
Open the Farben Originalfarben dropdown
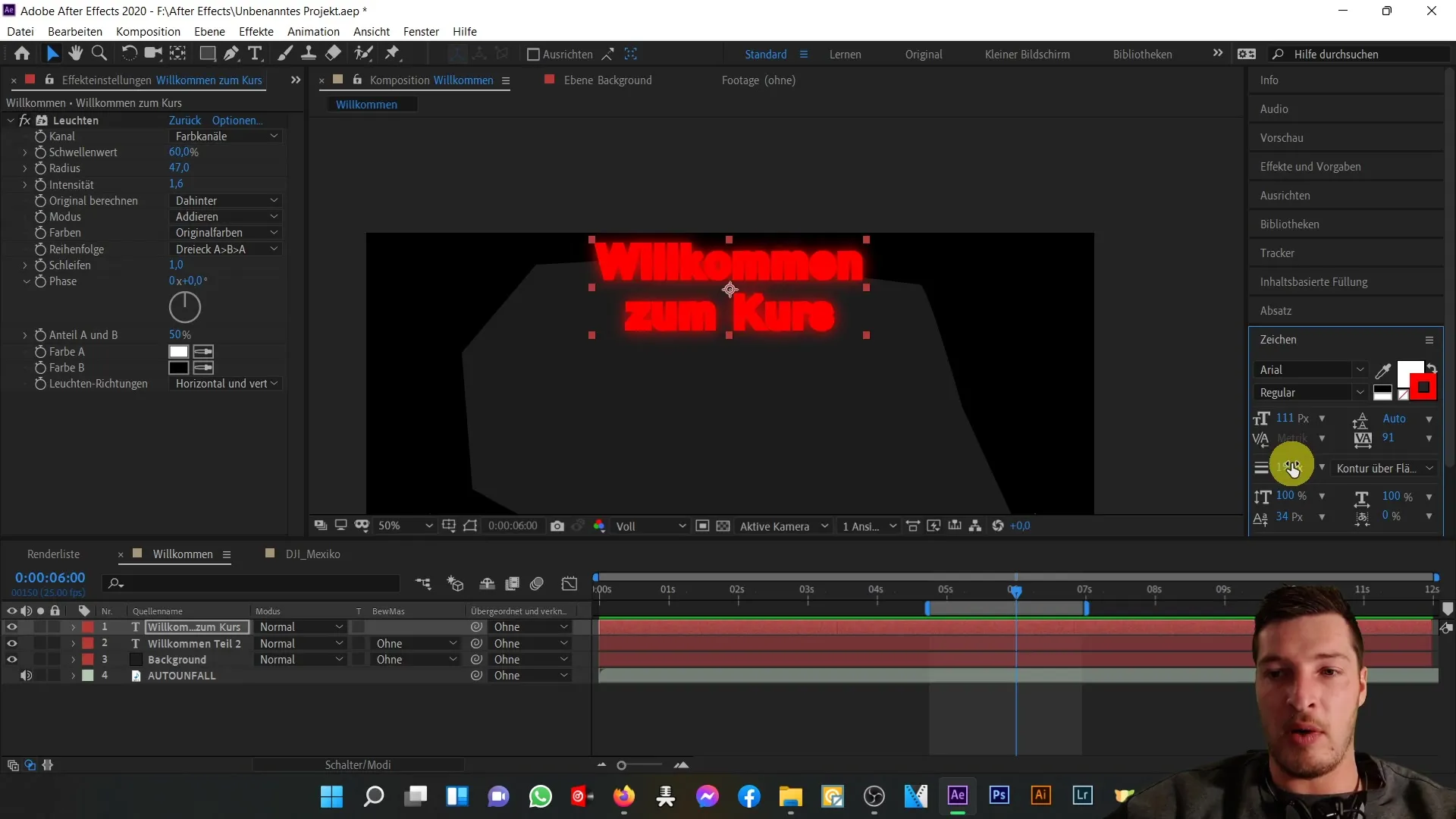pos(225,233)
